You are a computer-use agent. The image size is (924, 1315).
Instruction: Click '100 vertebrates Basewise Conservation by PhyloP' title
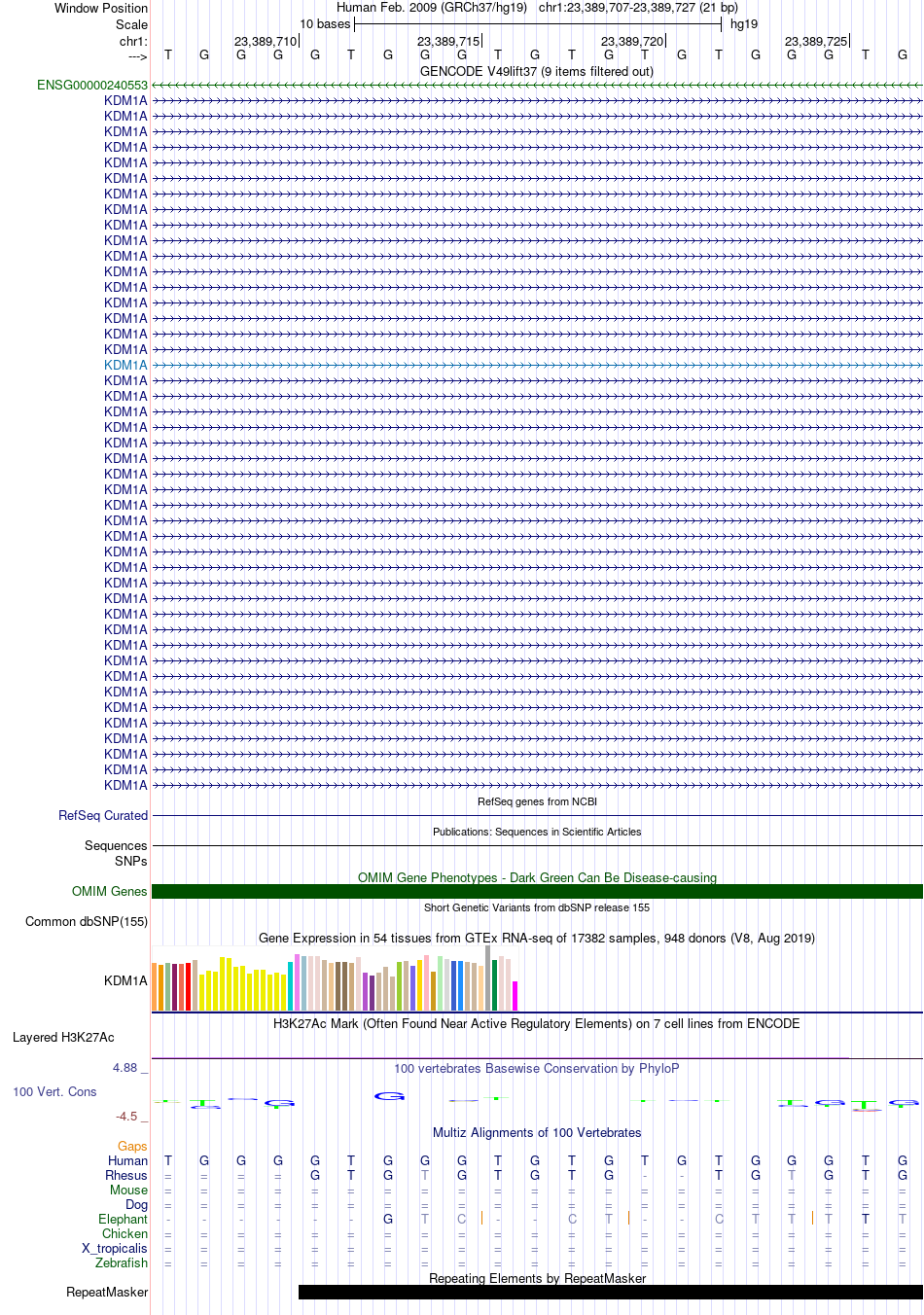pyautogui.click(x=537, y=1069)
